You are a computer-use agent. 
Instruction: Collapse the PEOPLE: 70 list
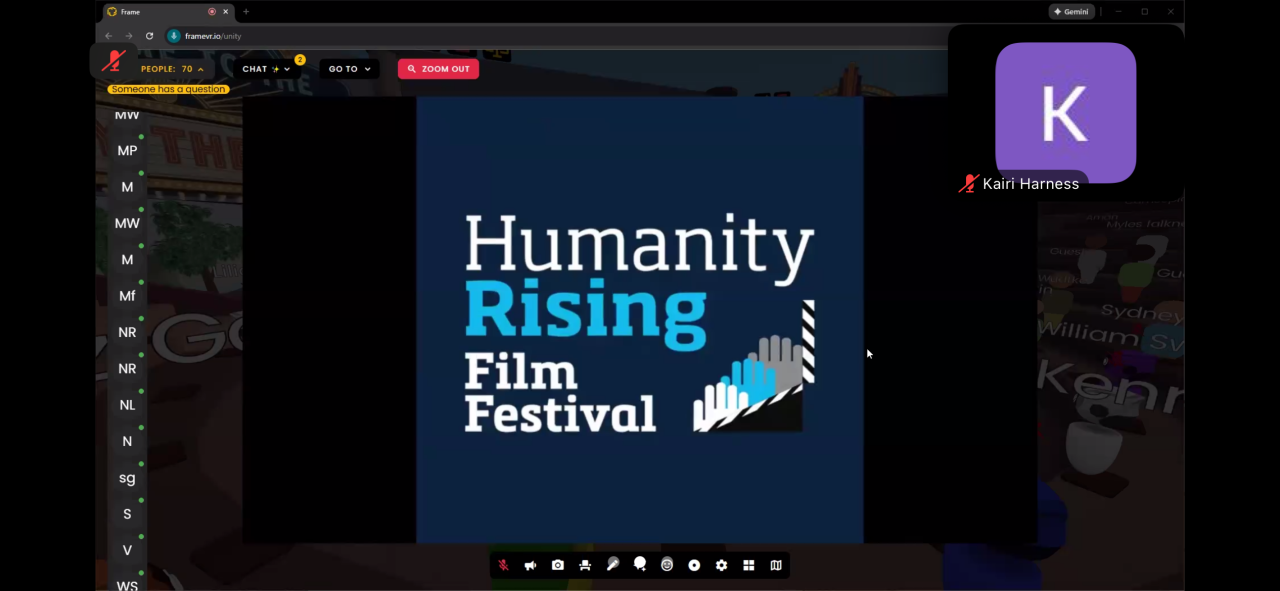point(173,69)
